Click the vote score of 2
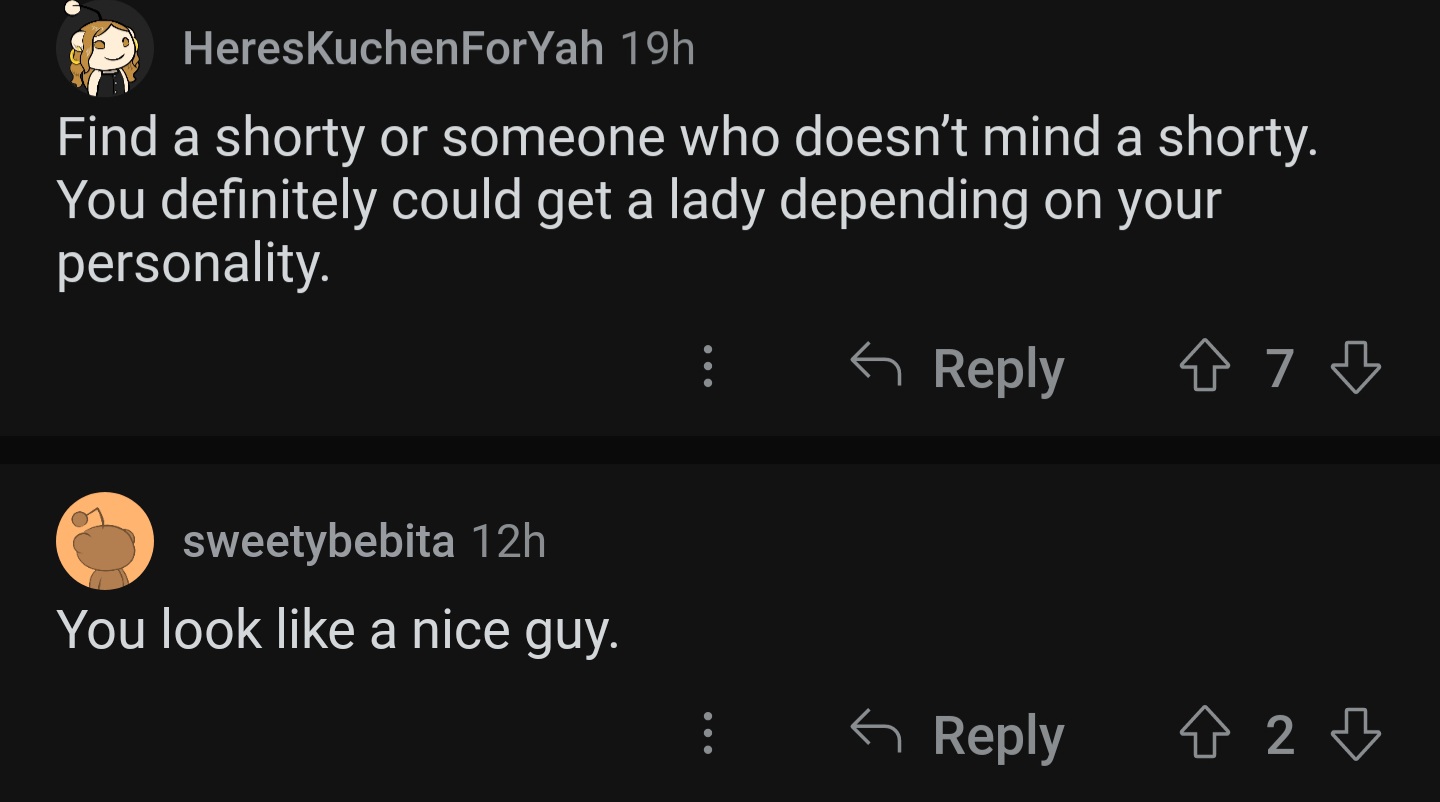This screenshot has width=1440, height=802. [1280, 736]
